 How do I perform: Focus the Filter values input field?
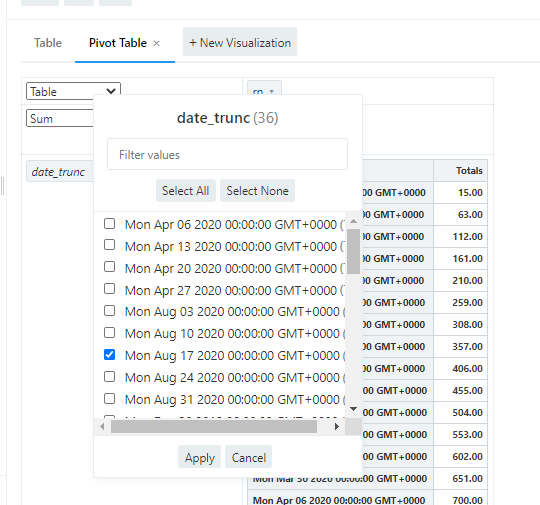tap(227, 154)
